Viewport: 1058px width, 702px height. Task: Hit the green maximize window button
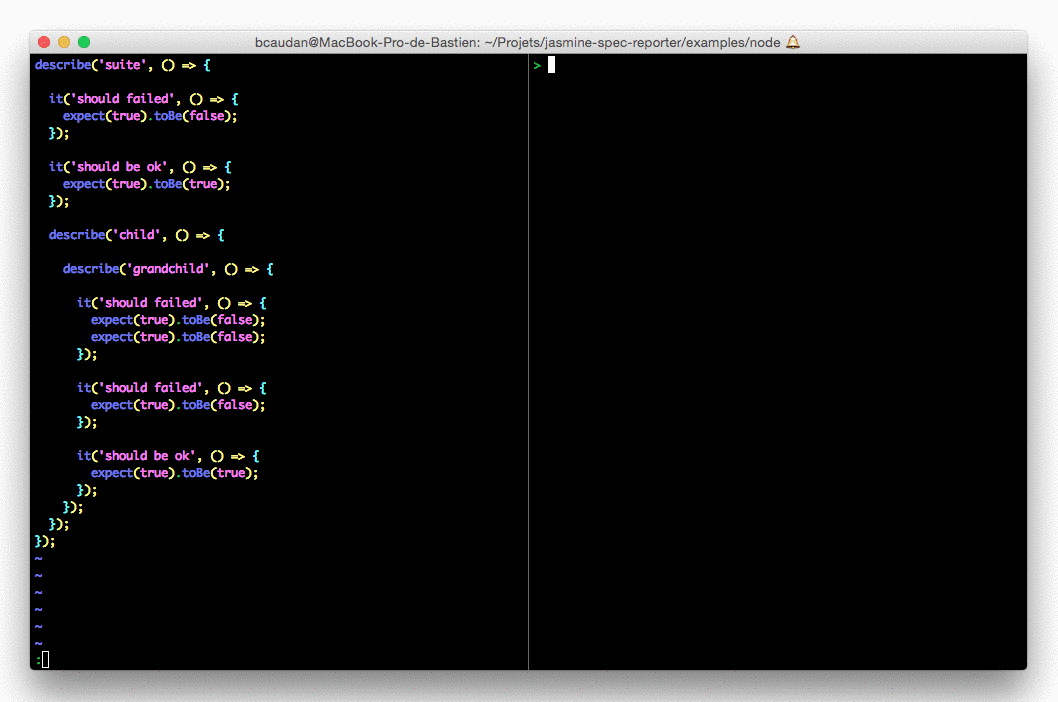[84, 42]
